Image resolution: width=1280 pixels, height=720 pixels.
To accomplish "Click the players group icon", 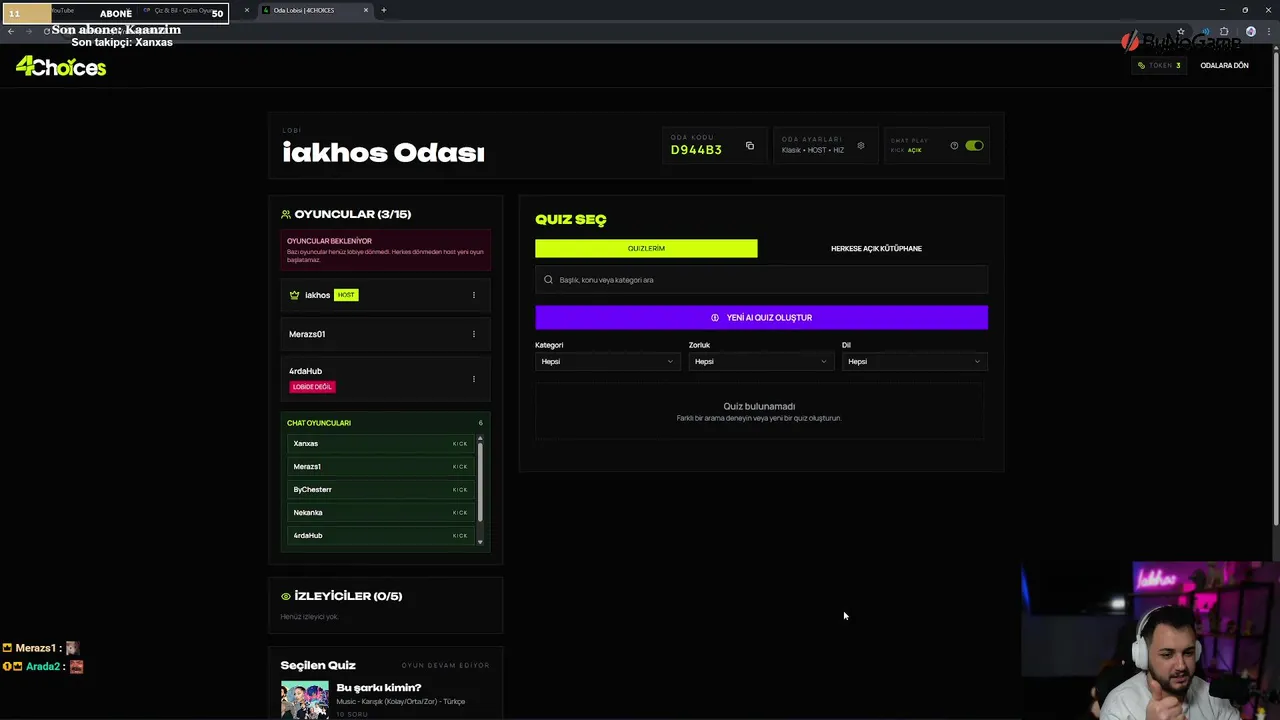I will click(286, 214).
